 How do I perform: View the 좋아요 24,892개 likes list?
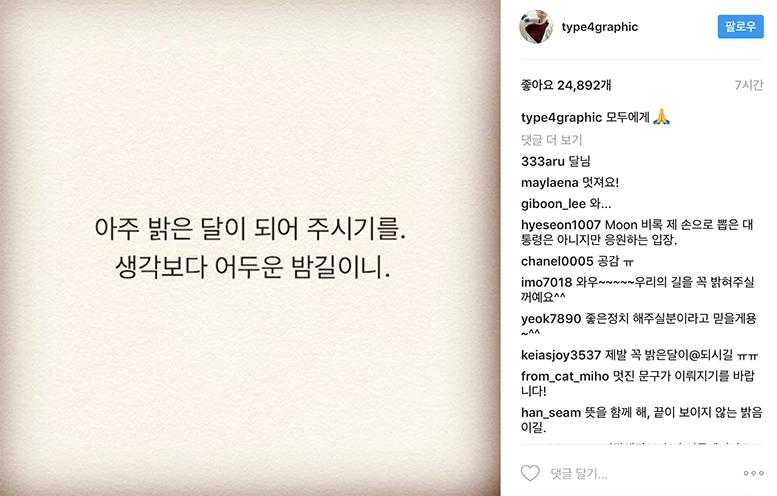click(566, 85)
